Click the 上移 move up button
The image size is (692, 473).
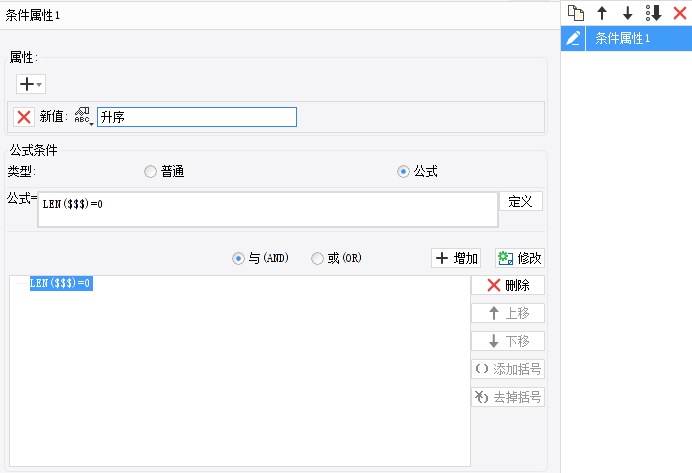coord(508,313)
